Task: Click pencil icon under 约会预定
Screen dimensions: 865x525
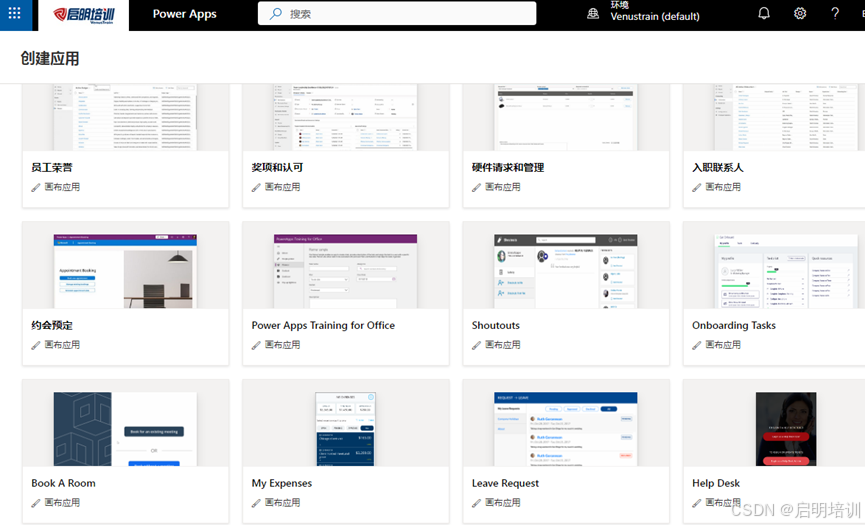Action: click(x=36, y=345)
